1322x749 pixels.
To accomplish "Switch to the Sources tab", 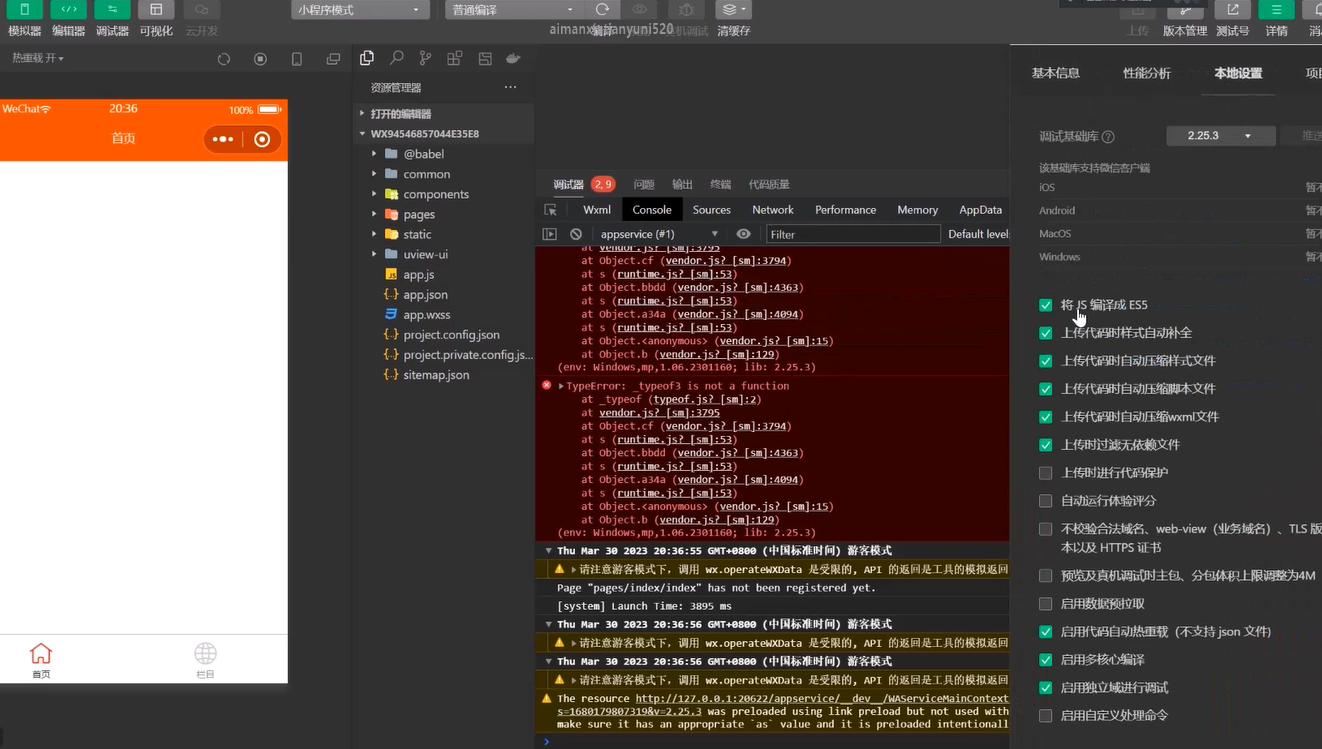I will [712, 210].
